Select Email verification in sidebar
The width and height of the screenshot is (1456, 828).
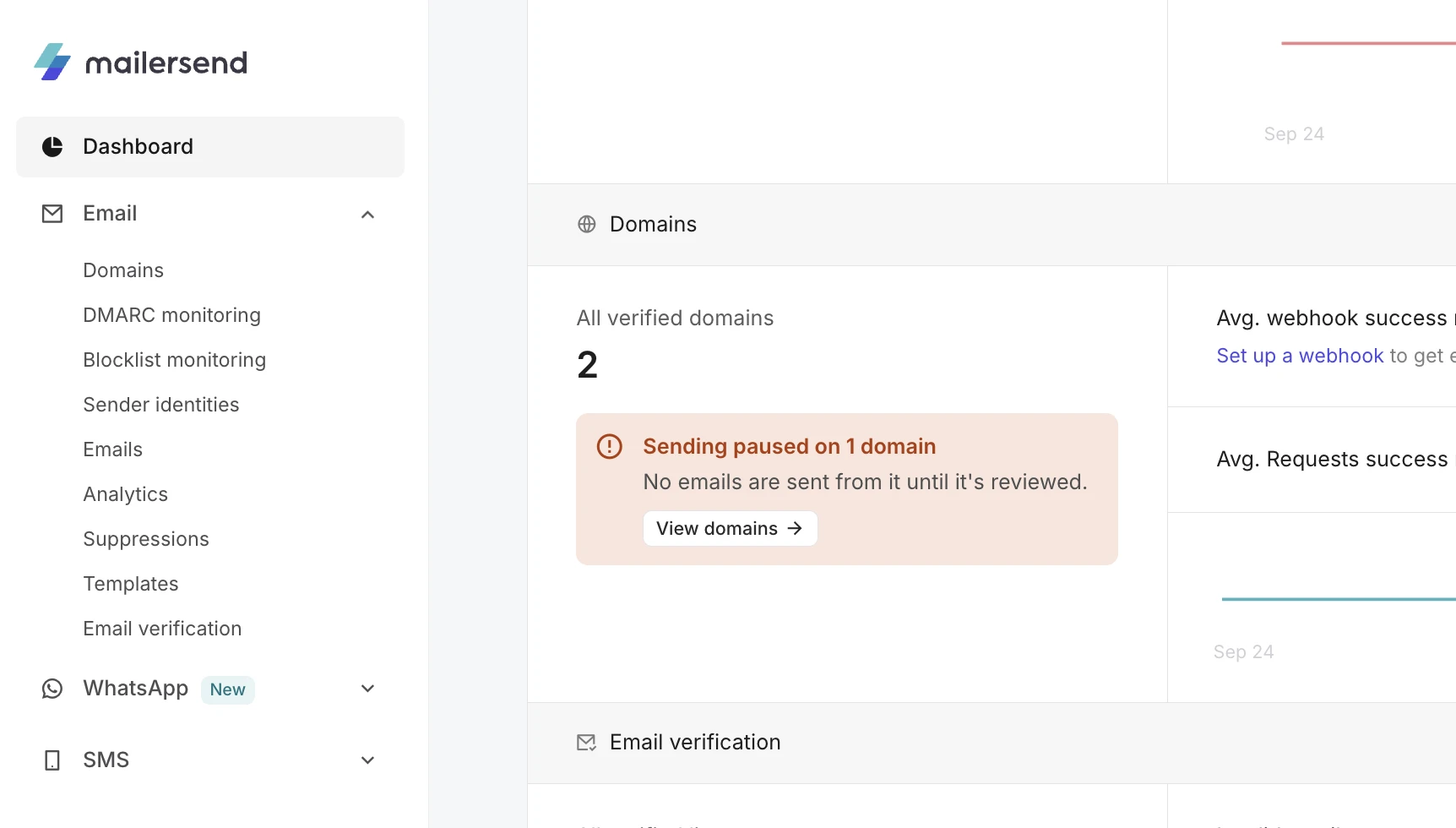click(x=162, y=629)
